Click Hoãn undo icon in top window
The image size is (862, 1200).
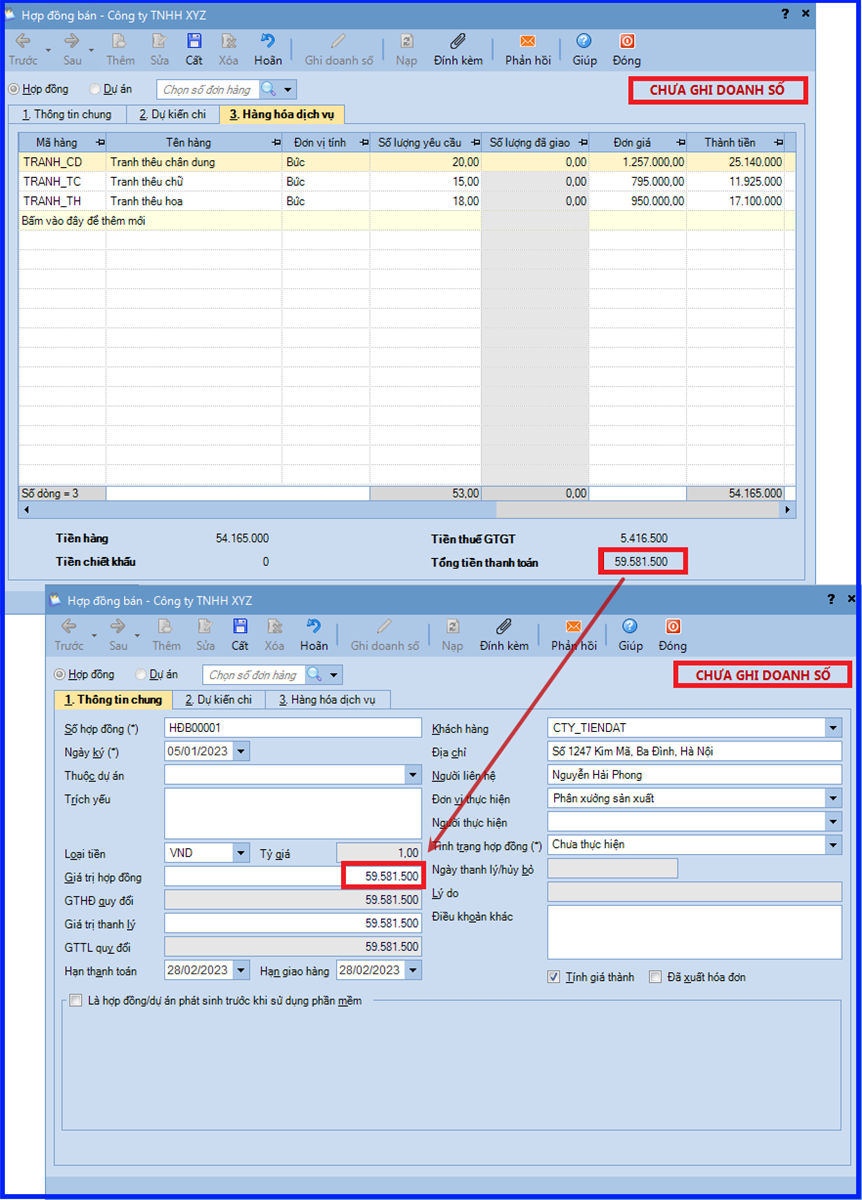[x=267, y=40]
